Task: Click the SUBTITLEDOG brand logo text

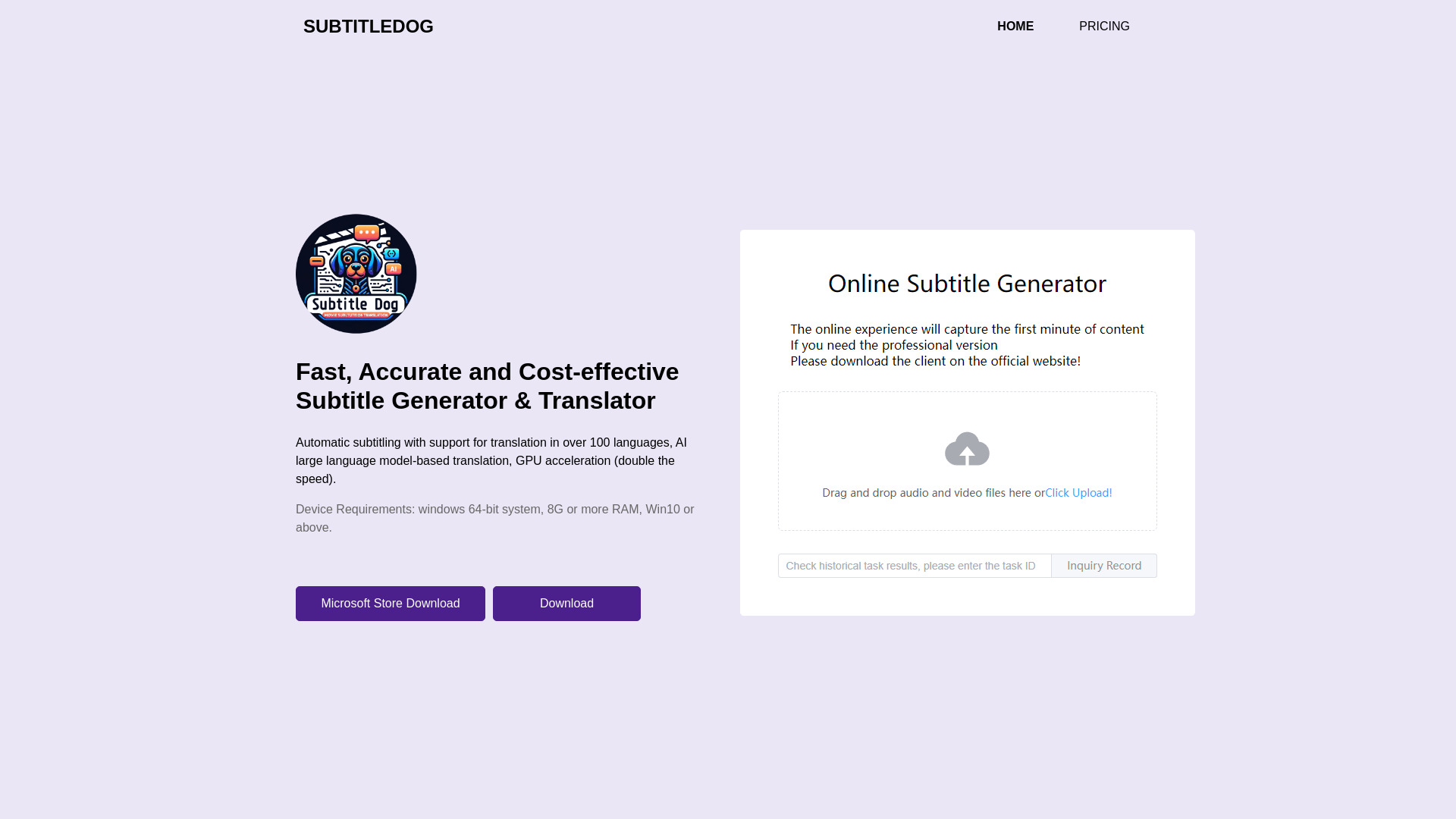Action: click(x=368, y=26)
